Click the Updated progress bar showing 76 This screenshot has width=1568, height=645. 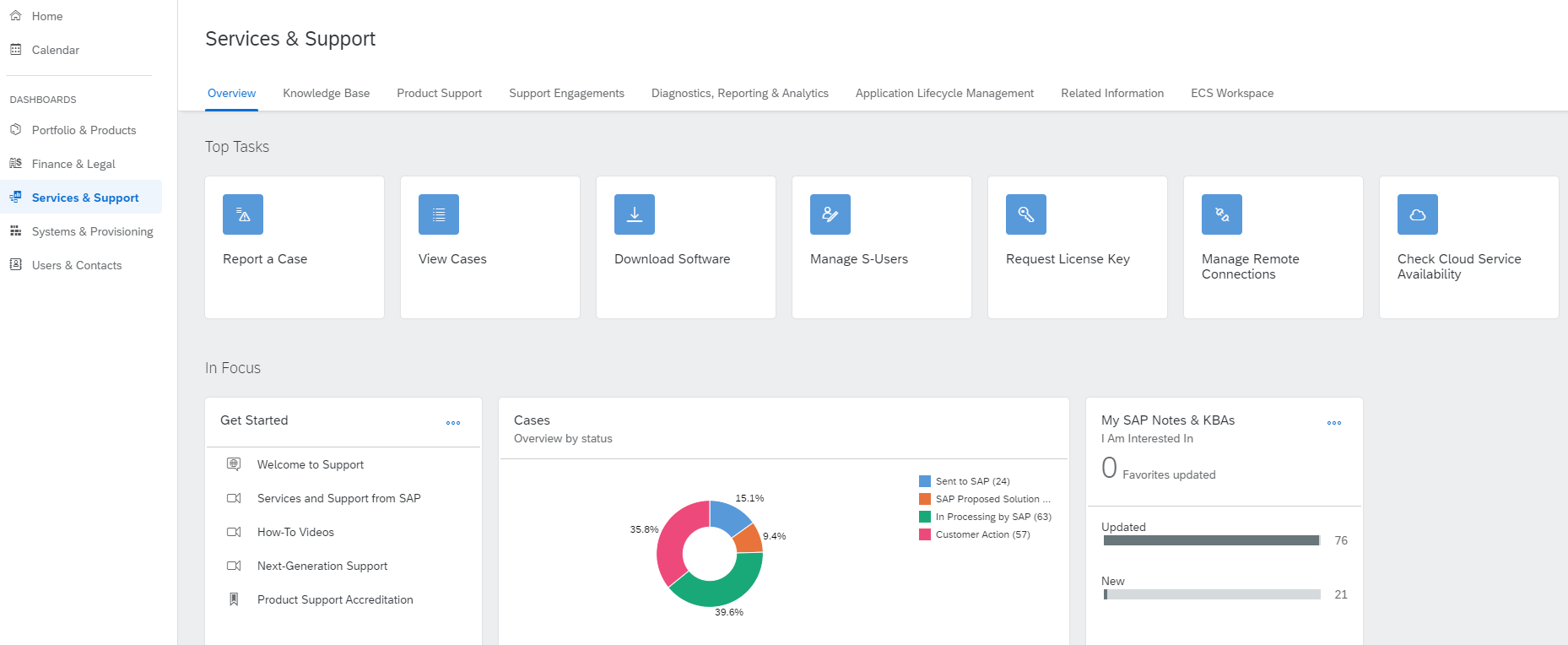[x=1212, y=540]
